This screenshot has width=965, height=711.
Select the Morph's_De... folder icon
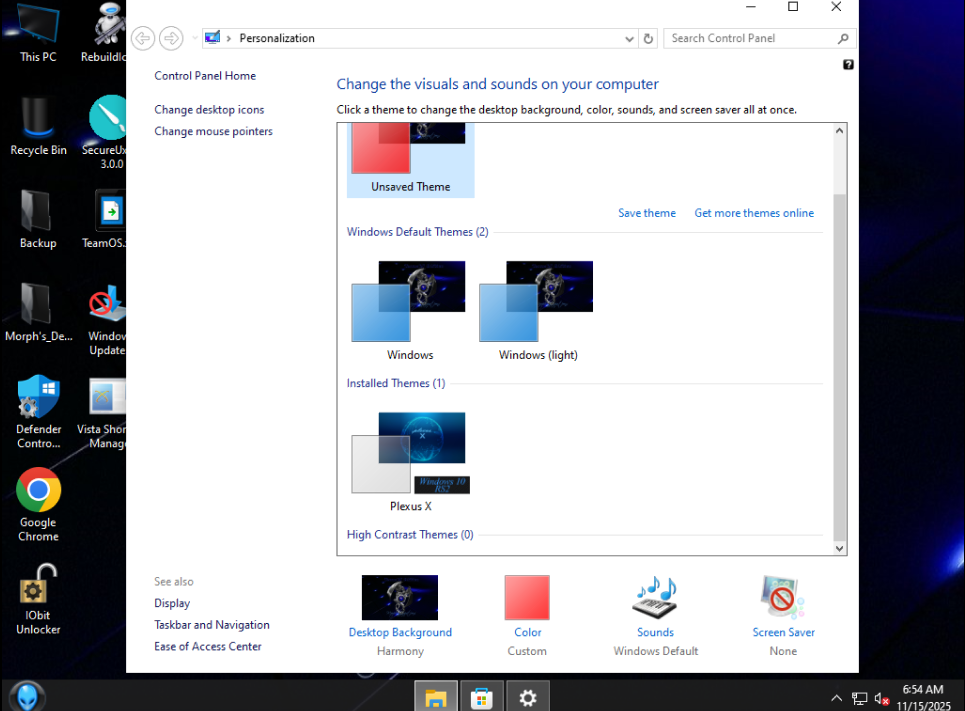[x=38, y=313]
